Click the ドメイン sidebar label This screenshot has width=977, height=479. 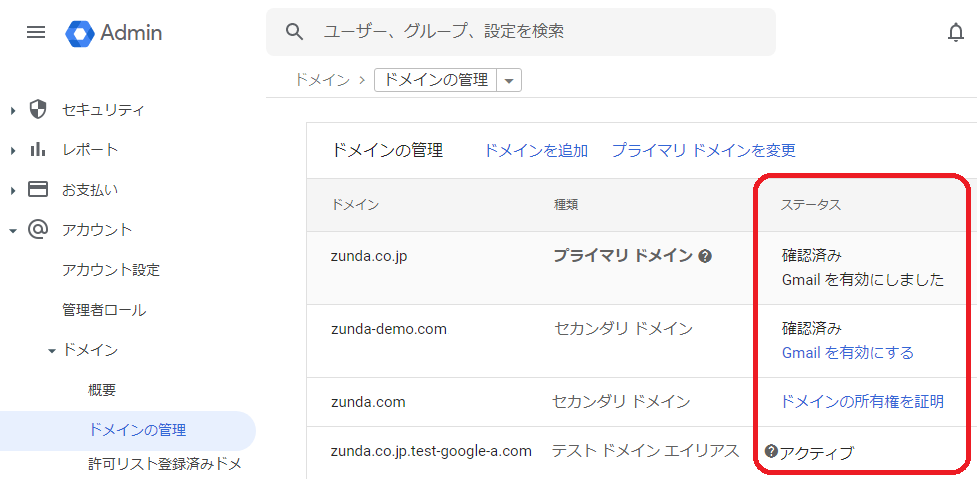coord(90,351)
